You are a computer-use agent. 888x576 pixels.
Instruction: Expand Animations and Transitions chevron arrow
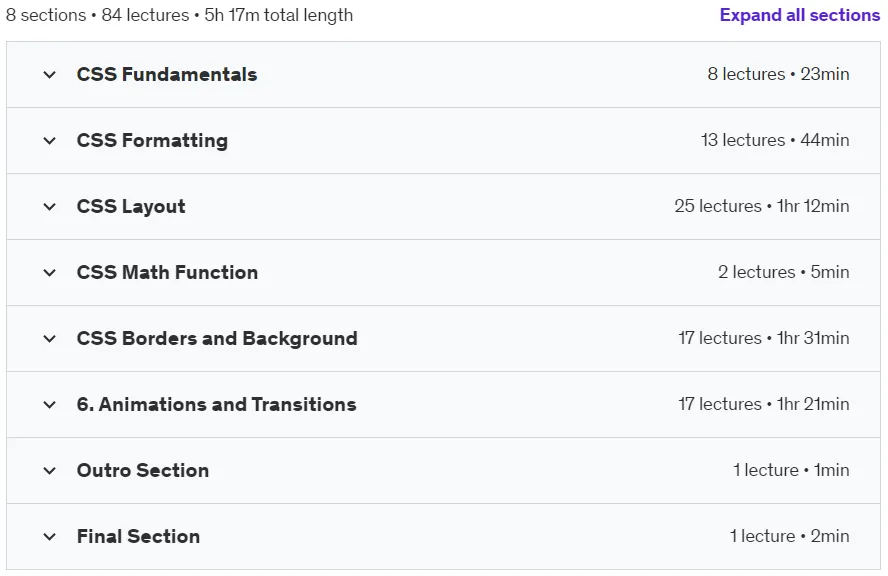[x=50, y=405]
